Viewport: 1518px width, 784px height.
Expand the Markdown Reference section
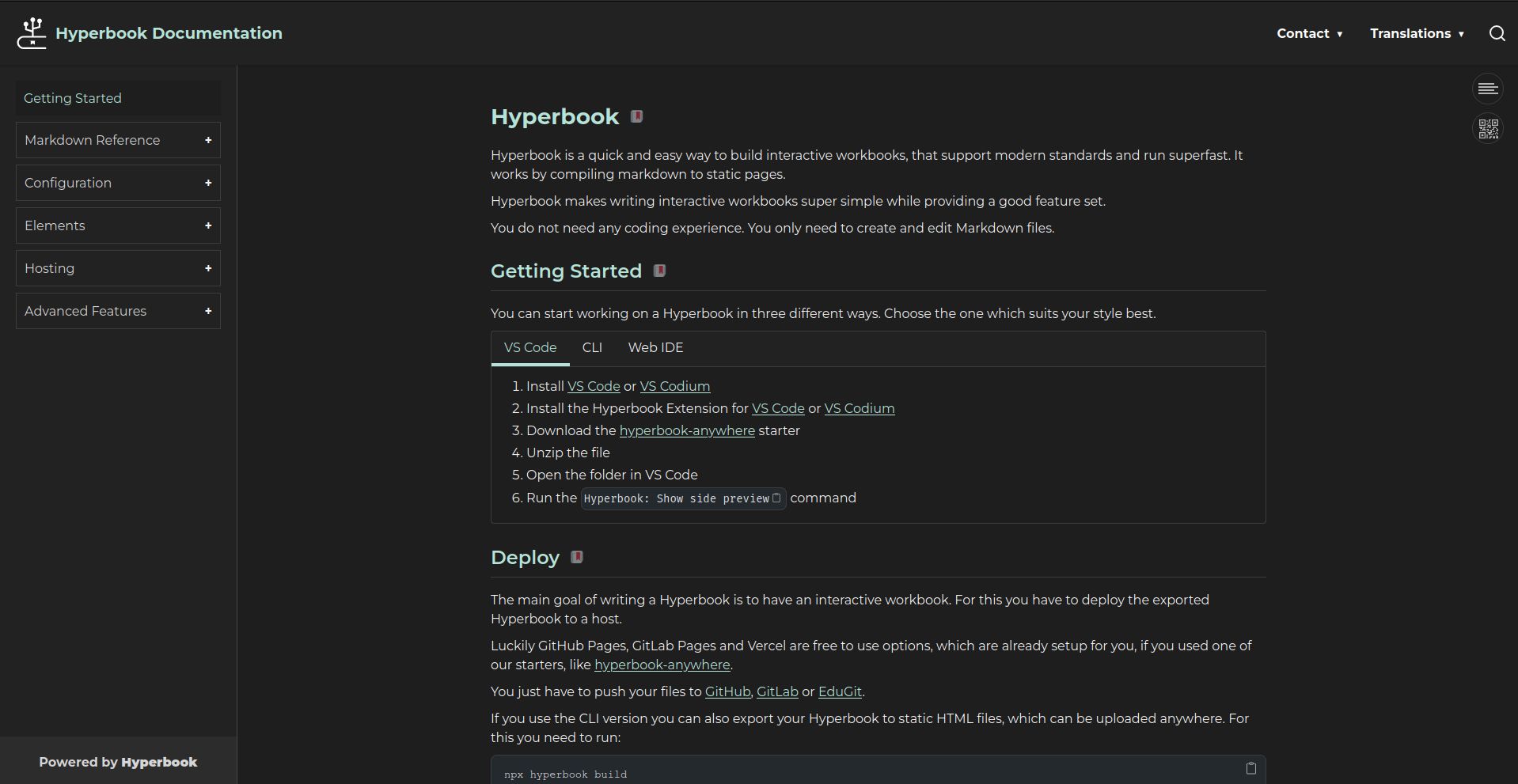click(207, 140)
